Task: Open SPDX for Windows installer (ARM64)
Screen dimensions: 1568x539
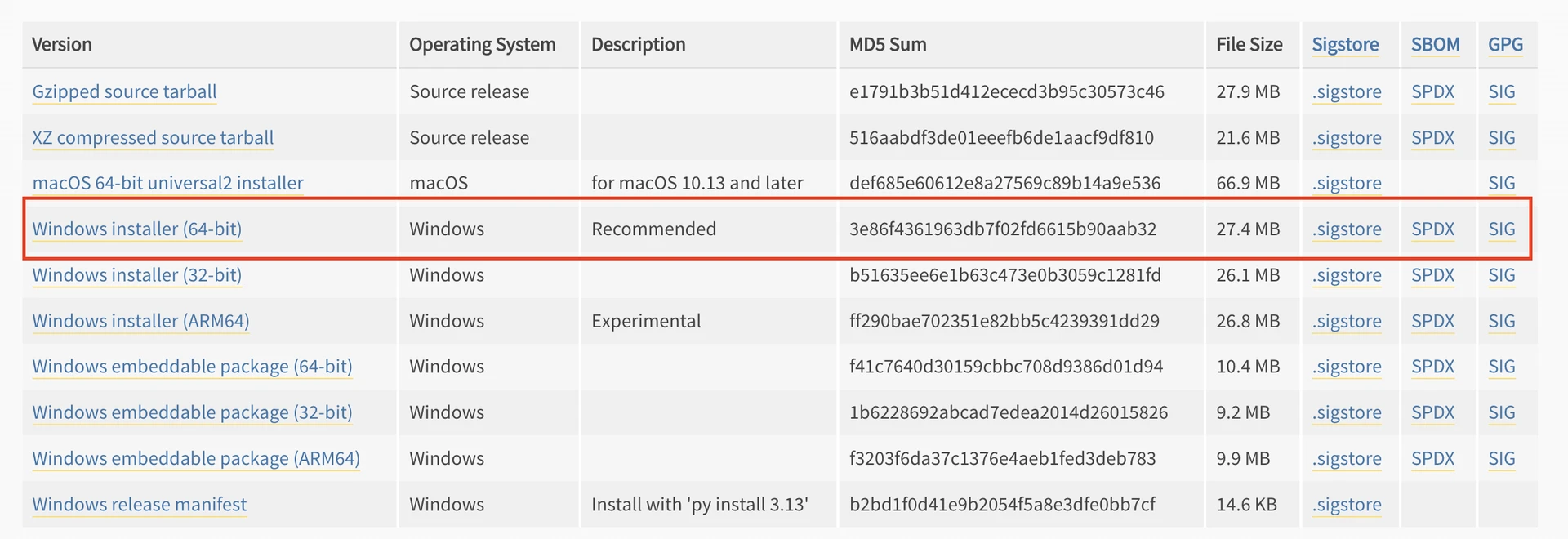Action: [1432, 322]
